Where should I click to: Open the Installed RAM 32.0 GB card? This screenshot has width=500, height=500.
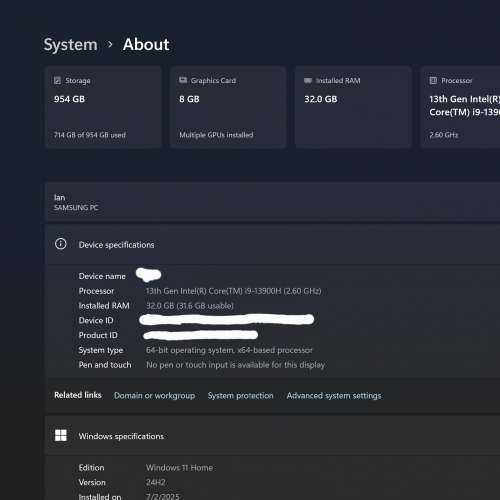pyautogui.click(x=353, y=107)
